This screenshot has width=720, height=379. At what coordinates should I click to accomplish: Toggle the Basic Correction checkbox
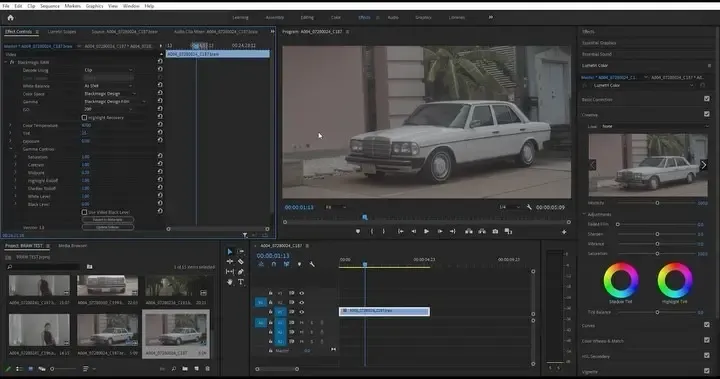(x=707, y=99)
